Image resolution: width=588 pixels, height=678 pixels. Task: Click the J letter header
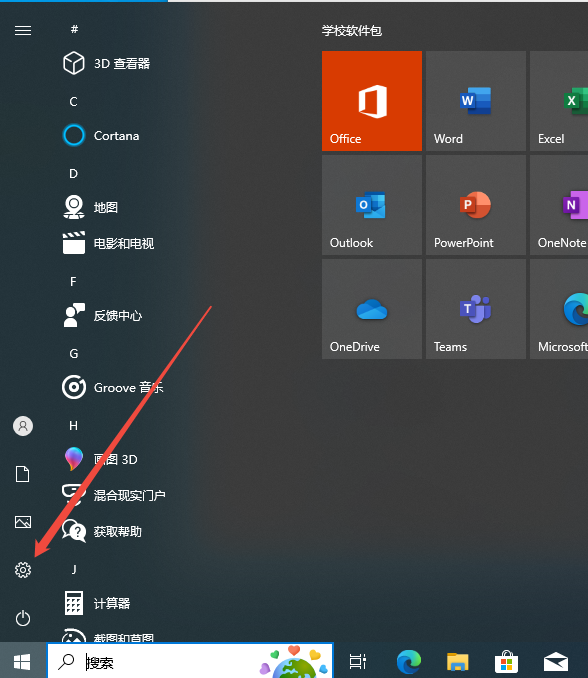click(74, 570)
